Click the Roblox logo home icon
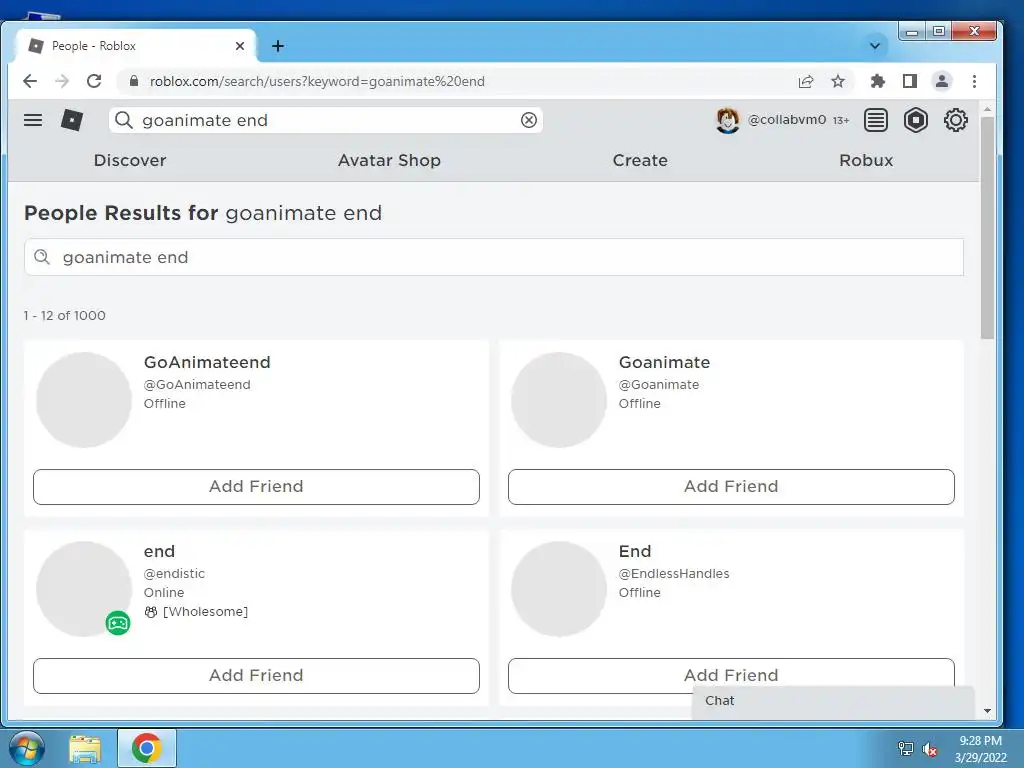 point(72,120)
